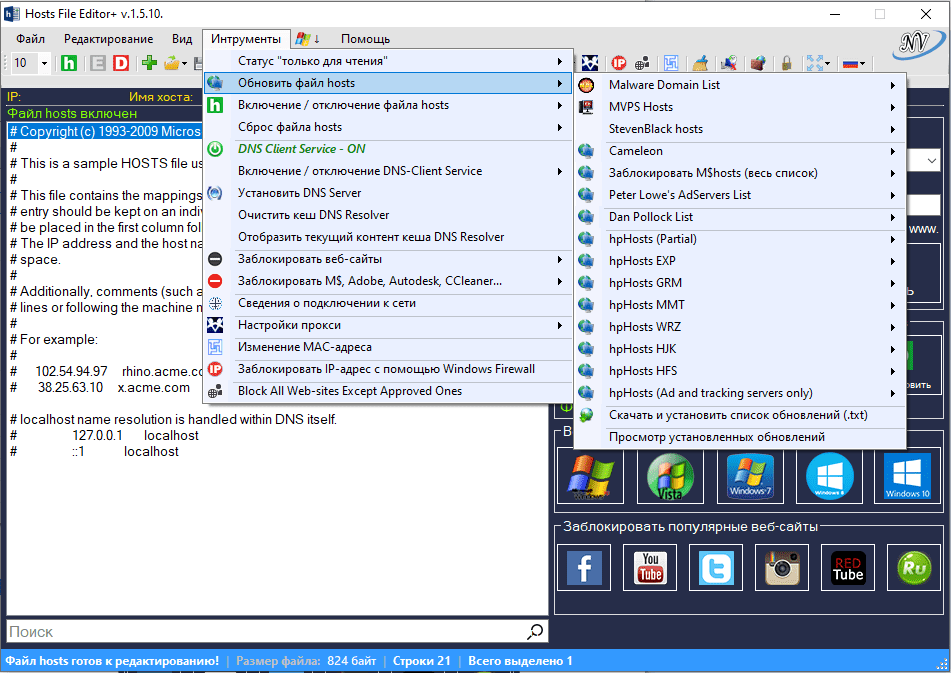Screen dimensions: 951x673
Task: Select 'Block All Web-sites Except Approved Ones'
Action: pos(388,391)
